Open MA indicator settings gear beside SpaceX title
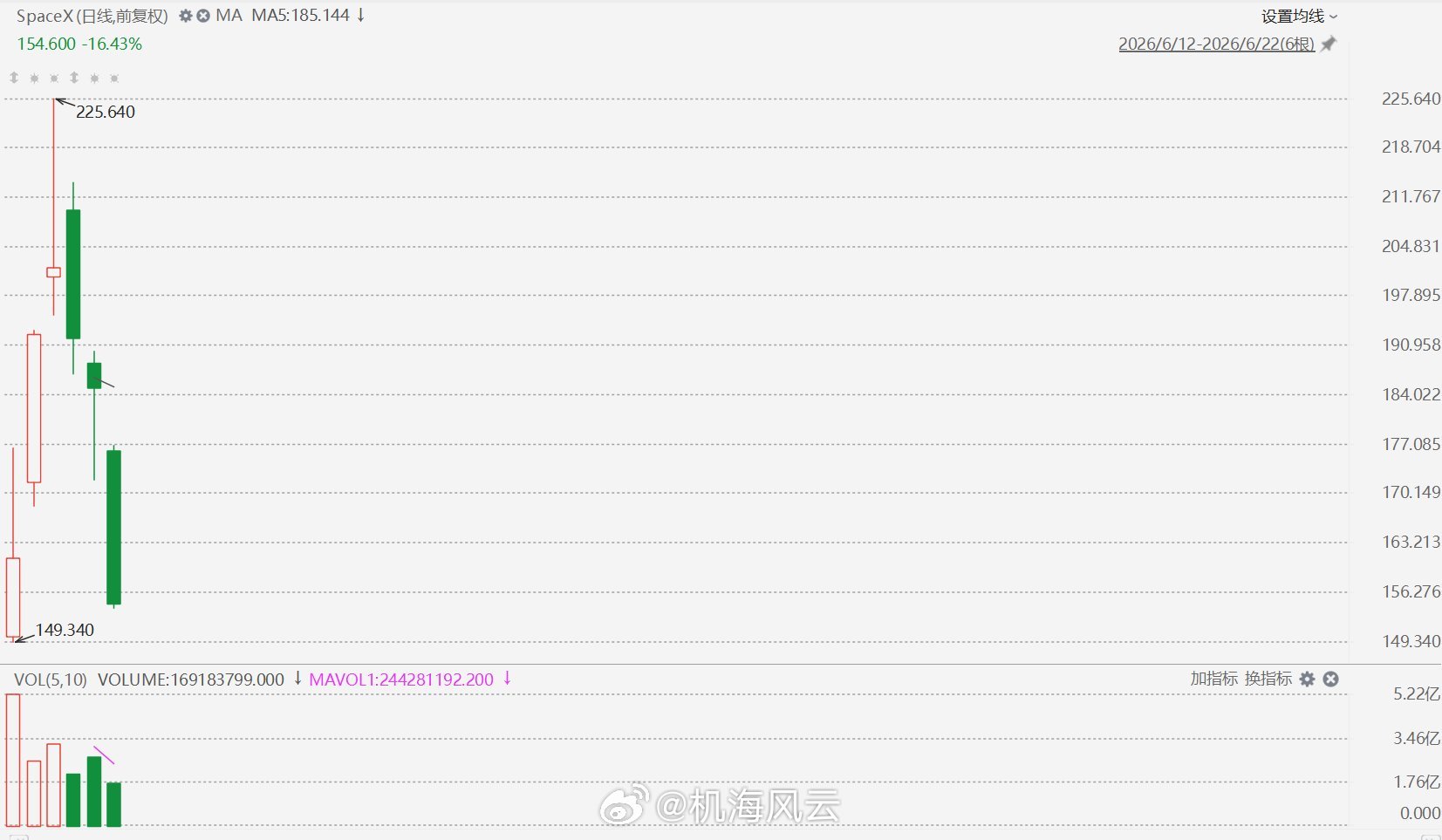Viewport: 1442px width, 840px height. coord(185,16)
